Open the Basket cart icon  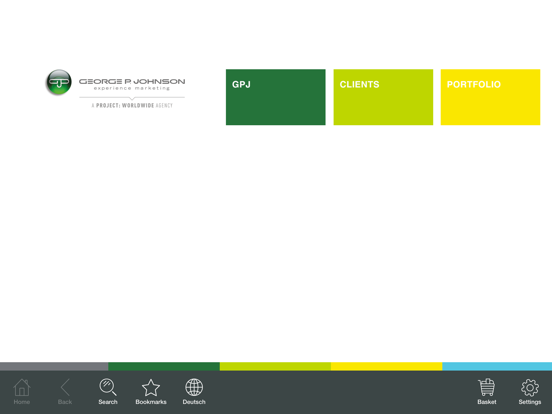pos(487,391)
